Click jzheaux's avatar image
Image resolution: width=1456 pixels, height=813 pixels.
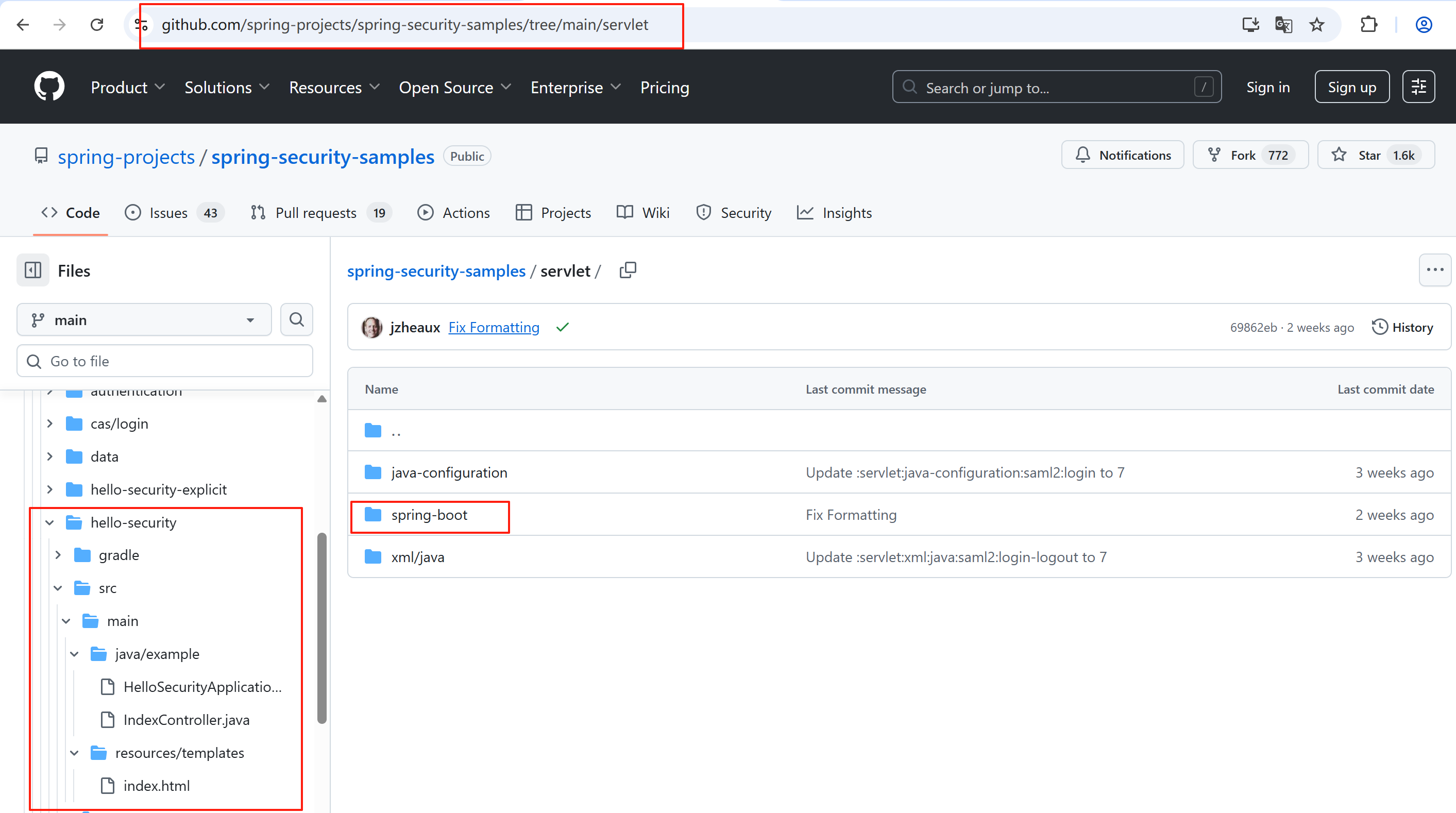(x=372, y=327)
